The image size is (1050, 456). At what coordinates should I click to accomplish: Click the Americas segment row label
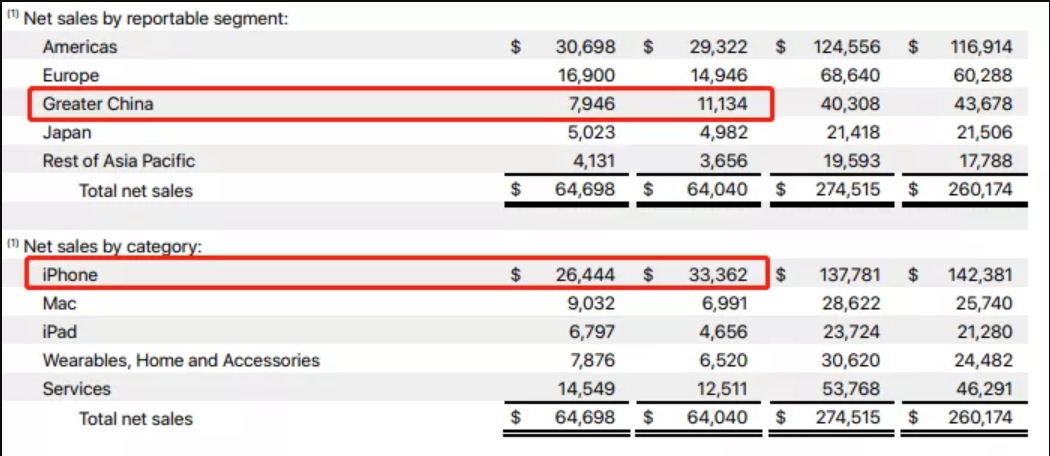click(80, 47)
